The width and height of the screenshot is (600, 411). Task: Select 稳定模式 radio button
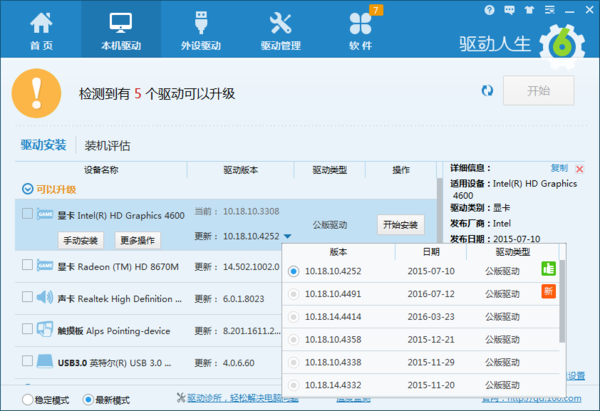(28, 400)
